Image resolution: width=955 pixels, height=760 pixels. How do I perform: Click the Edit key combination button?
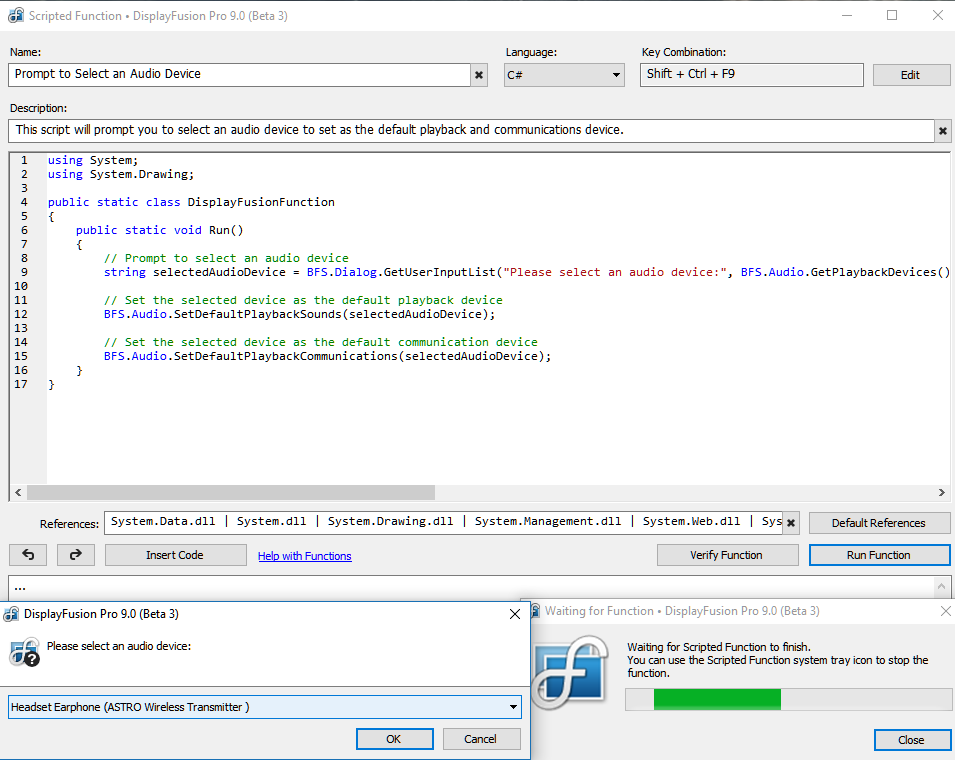coord(911,75)
